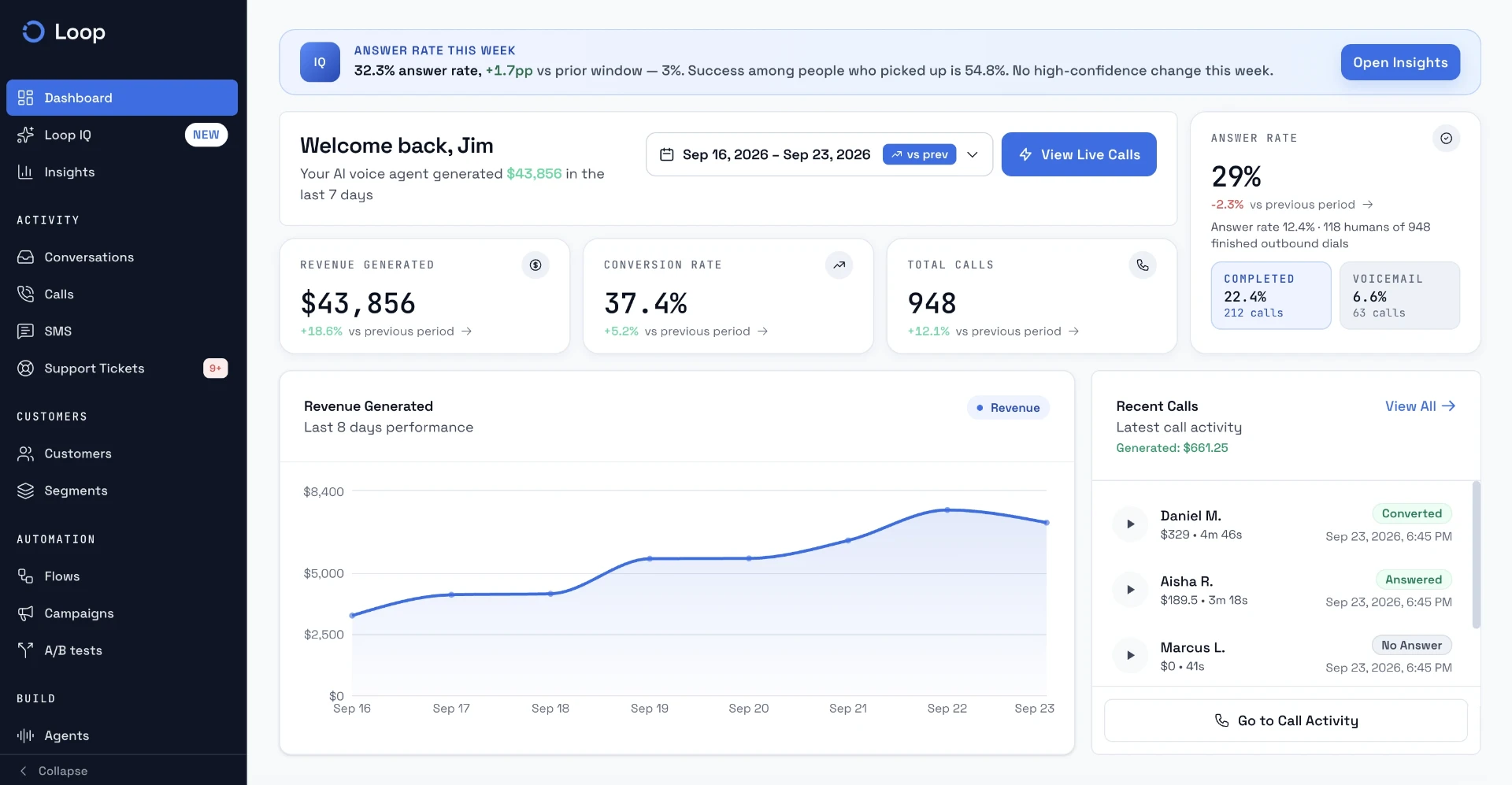Click the calendar icon in date range

(x=666, y=154)
